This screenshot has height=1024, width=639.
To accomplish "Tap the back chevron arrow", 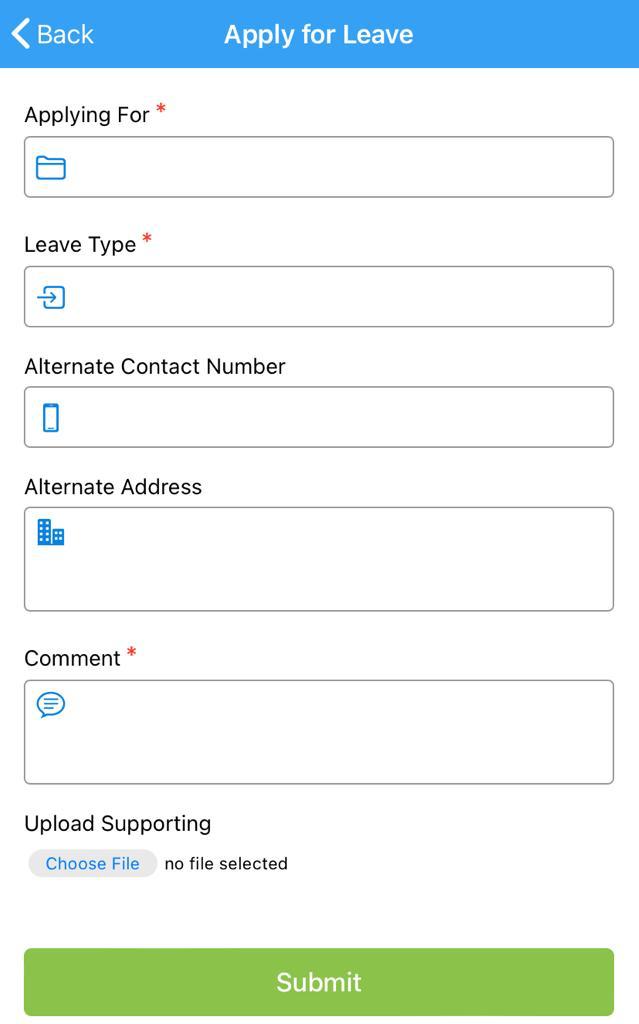I will click(20, 34).
